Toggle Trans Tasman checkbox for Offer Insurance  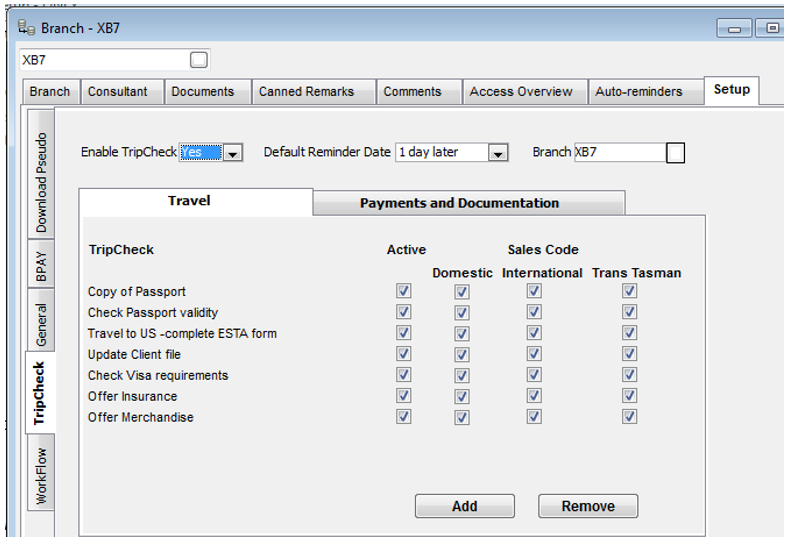click(x=630, y=396)
